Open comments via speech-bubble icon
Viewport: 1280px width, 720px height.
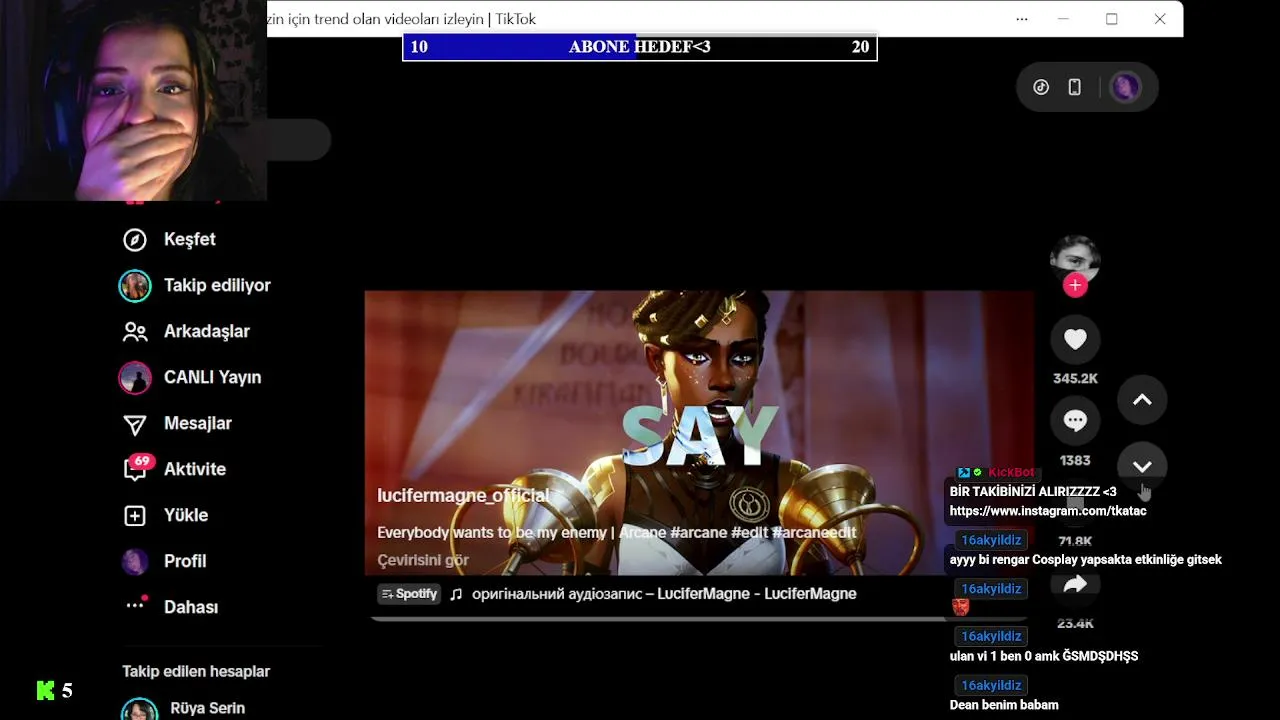coord(1075,421)
